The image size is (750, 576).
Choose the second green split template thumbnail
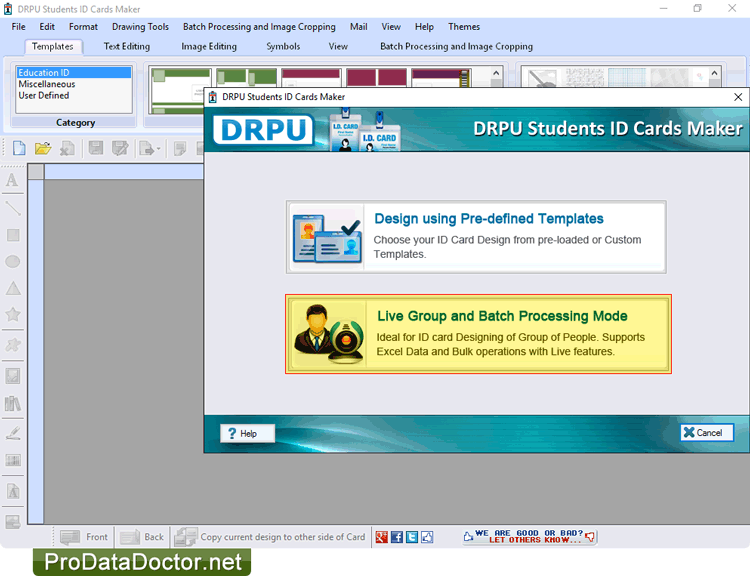point(246,78)
